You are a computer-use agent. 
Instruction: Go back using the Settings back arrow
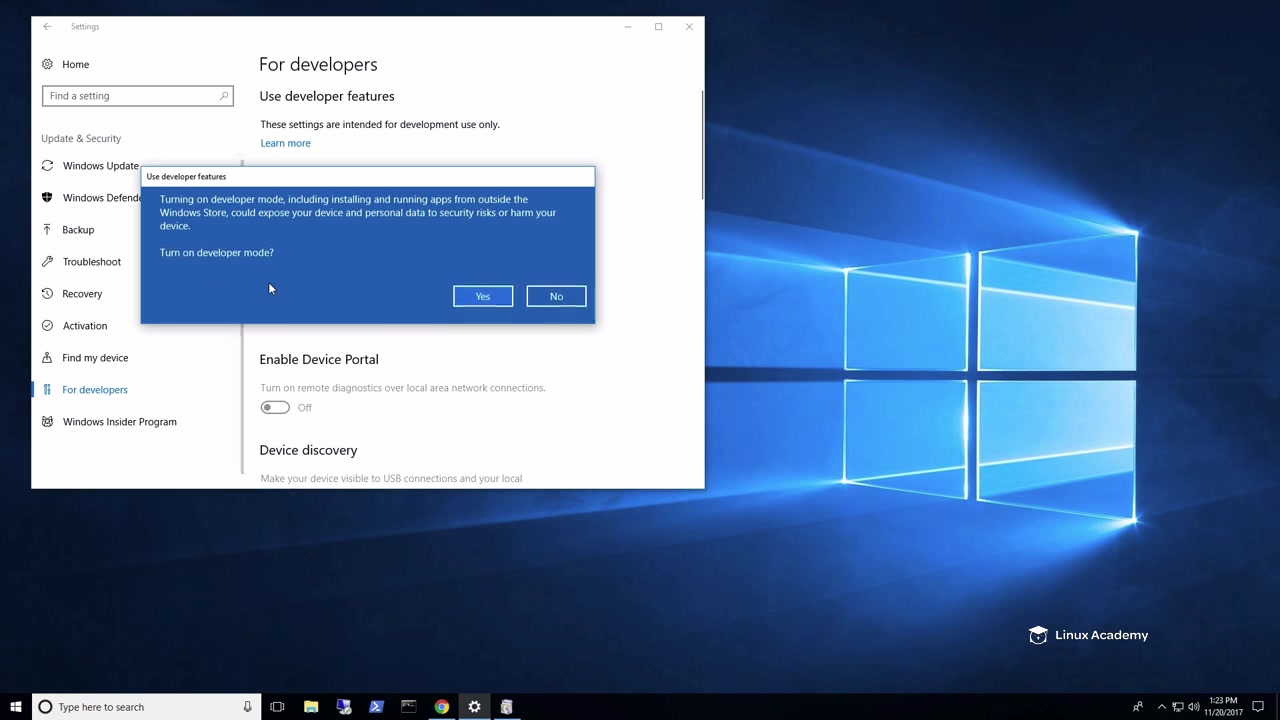tap(47, 27)
